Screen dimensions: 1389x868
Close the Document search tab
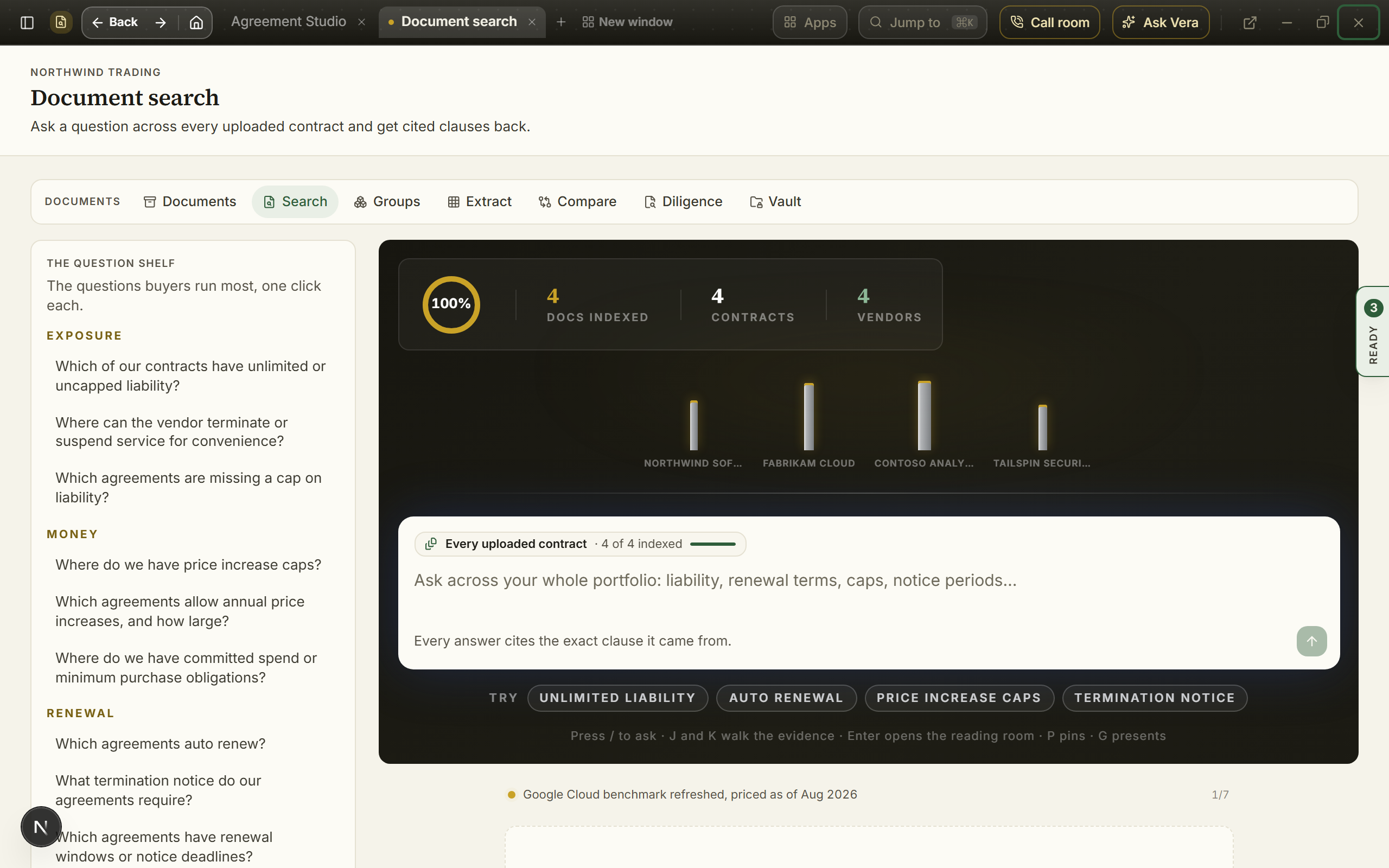pos(532,22)
